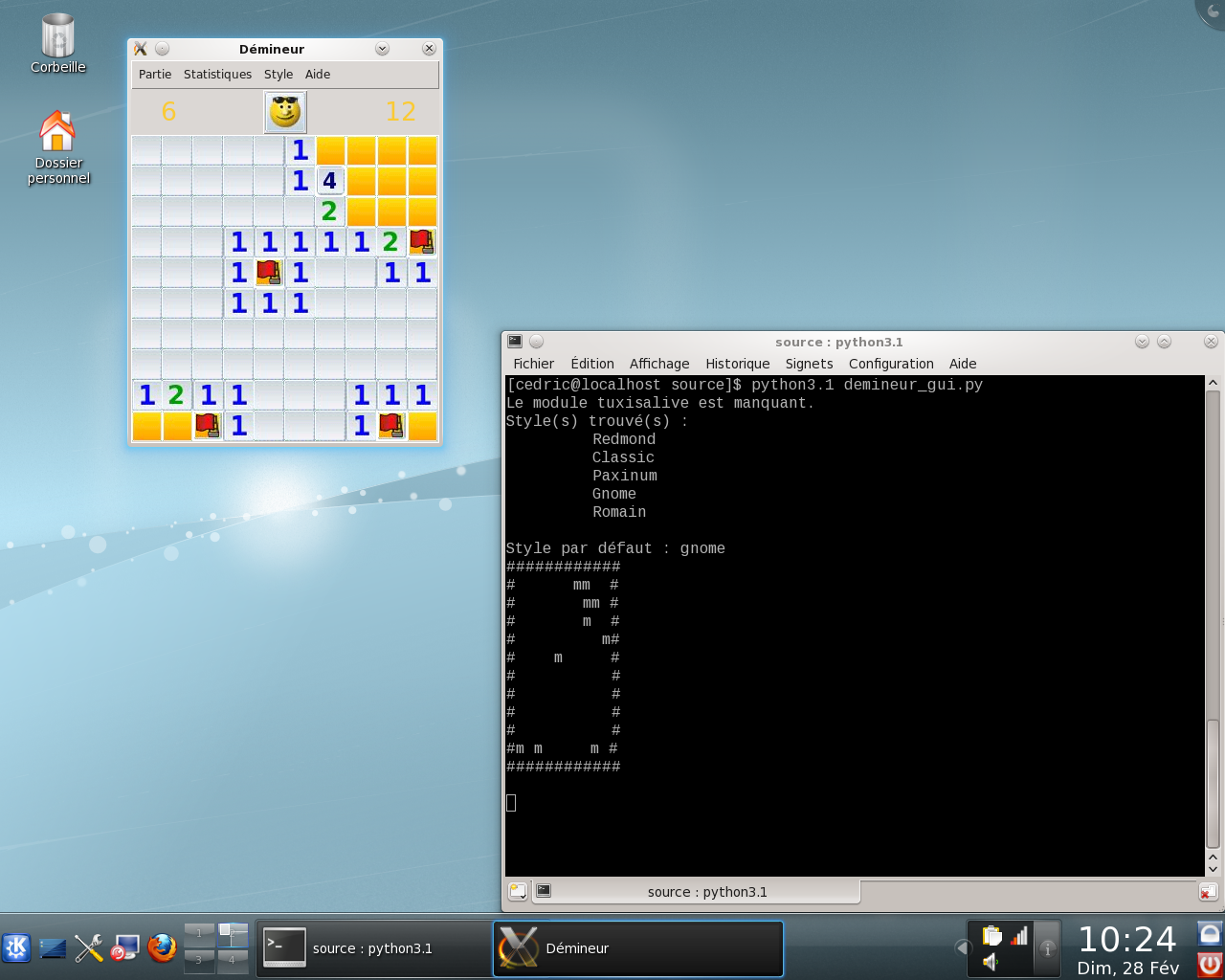Click the timer showing 12
This screenshot has width=1225, height=980.
click(x=401, y=112)
